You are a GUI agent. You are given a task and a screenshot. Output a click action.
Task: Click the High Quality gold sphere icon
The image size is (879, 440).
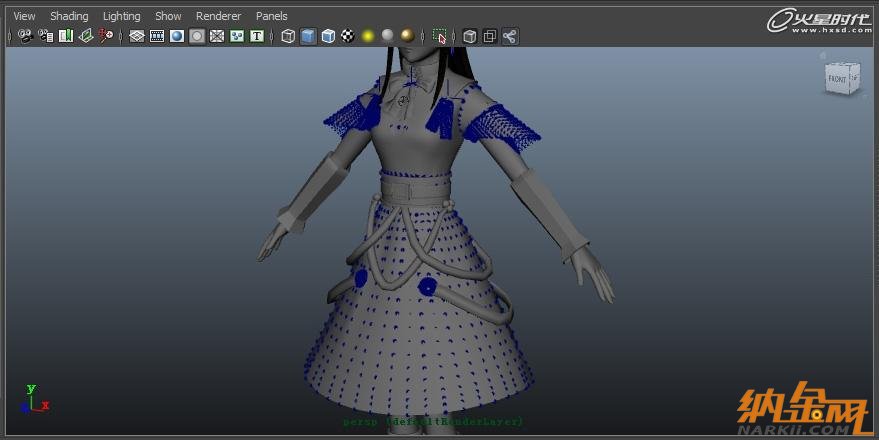tap(408, 36)
